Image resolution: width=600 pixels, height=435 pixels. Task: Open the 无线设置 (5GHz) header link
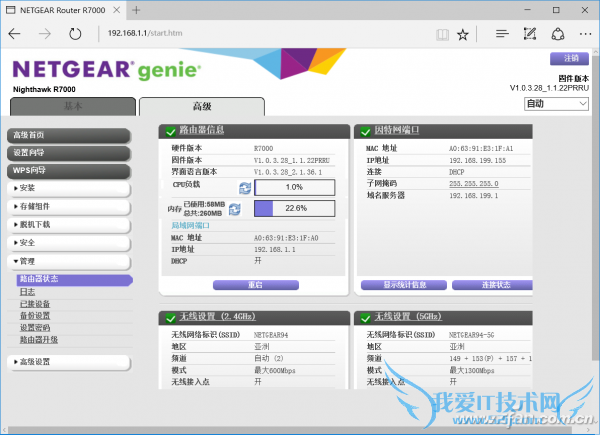click(408, 317)
